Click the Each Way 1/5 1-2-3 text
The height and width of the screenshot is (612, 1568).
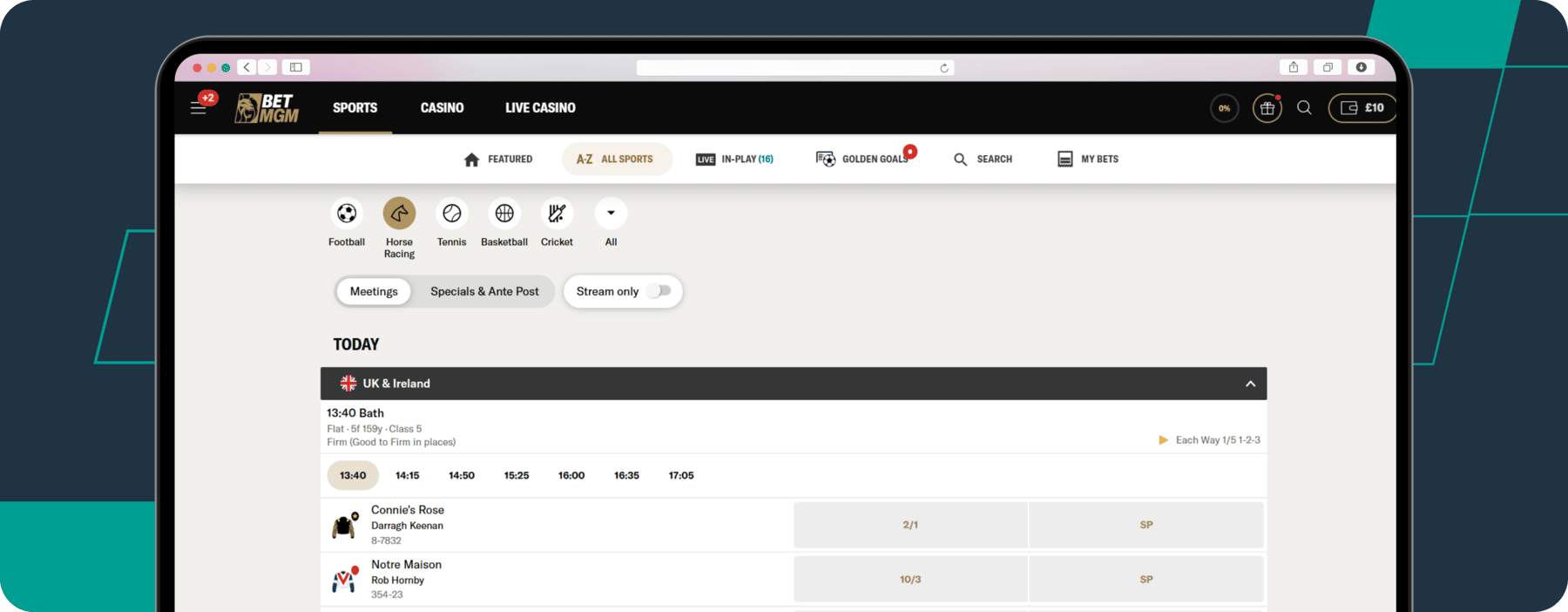click(1218, 440)
